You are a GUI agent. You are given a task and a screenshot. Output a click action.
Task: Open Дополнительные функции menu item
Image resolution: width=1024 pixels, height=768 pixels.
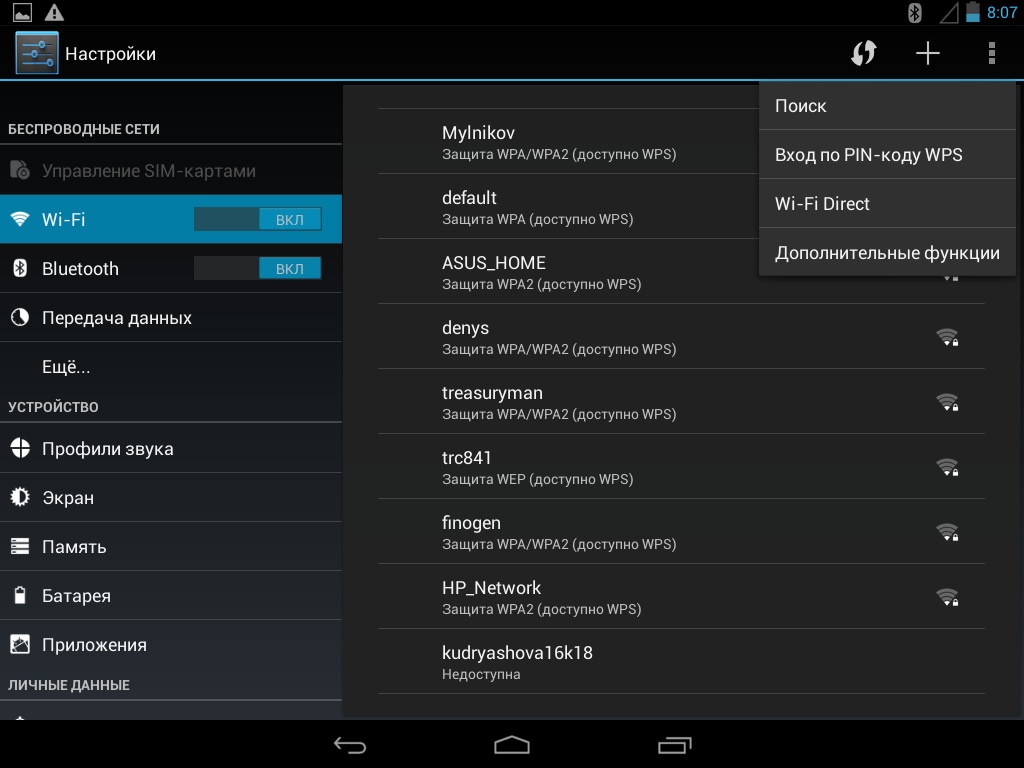click(x=887, y=253)
